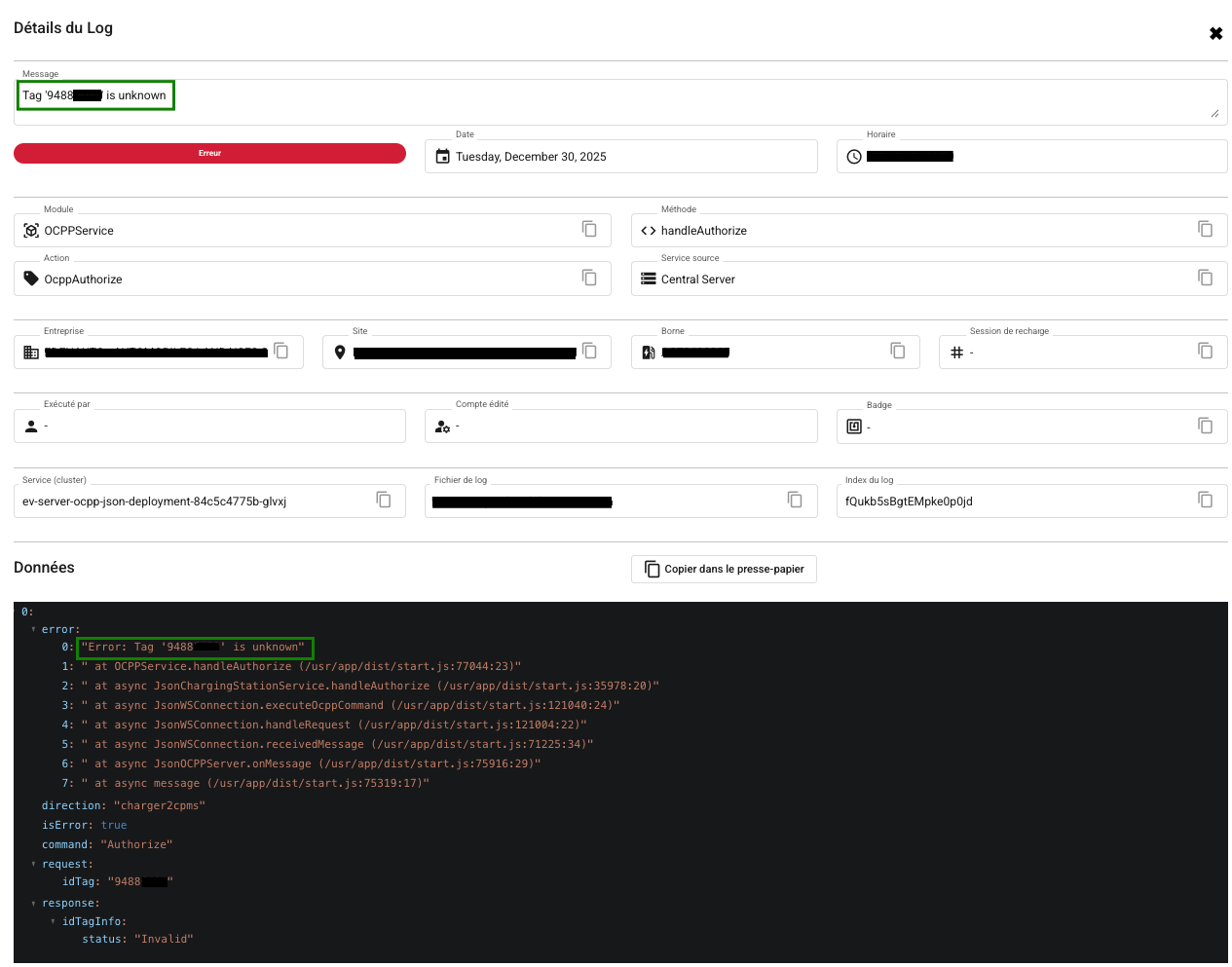Copy the Service (cluster) deployment name
1232x967 pixels.
pyautogui.click(x=384, y=500)
